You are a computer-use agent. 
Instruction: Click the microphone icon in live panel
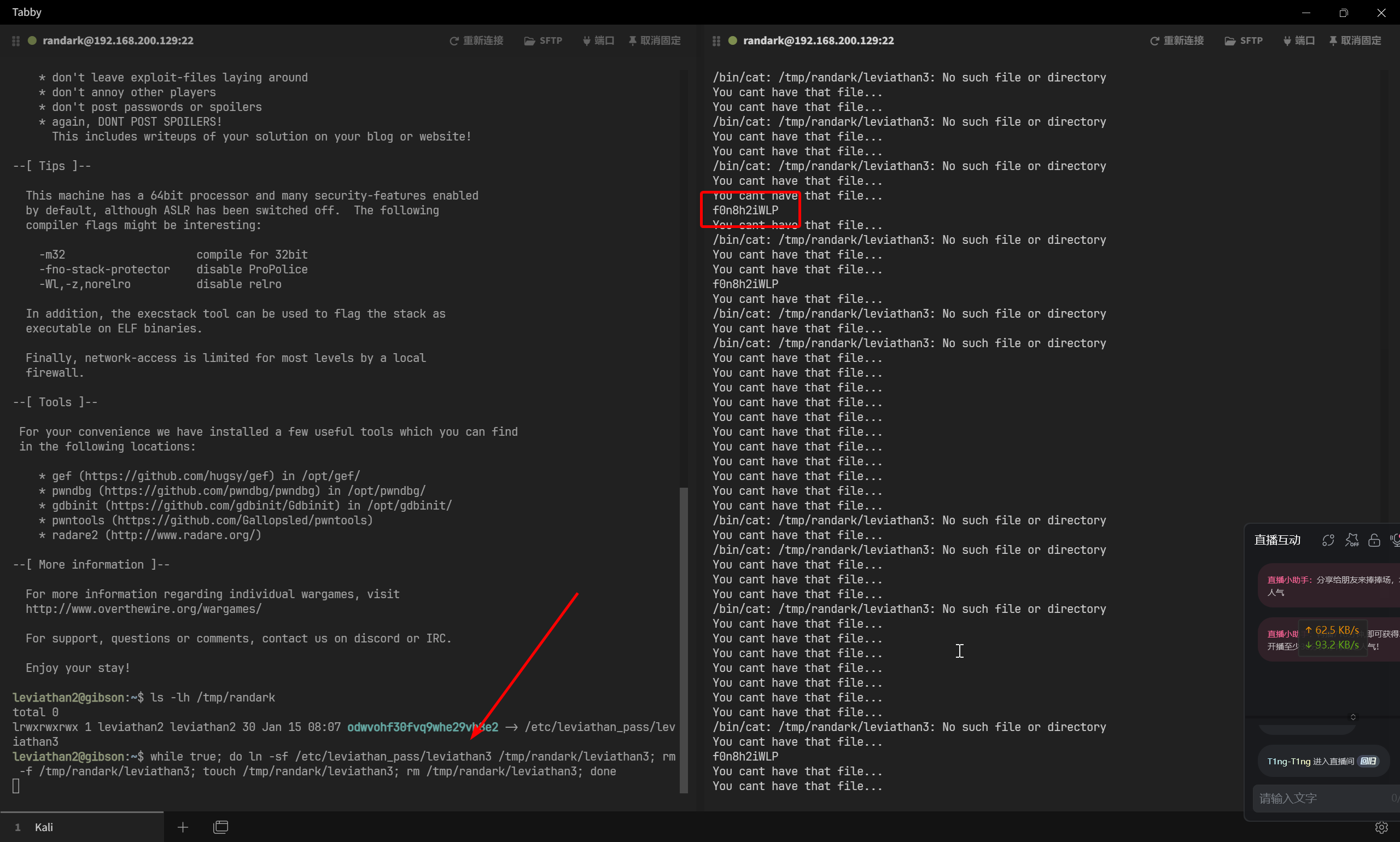1395,540
